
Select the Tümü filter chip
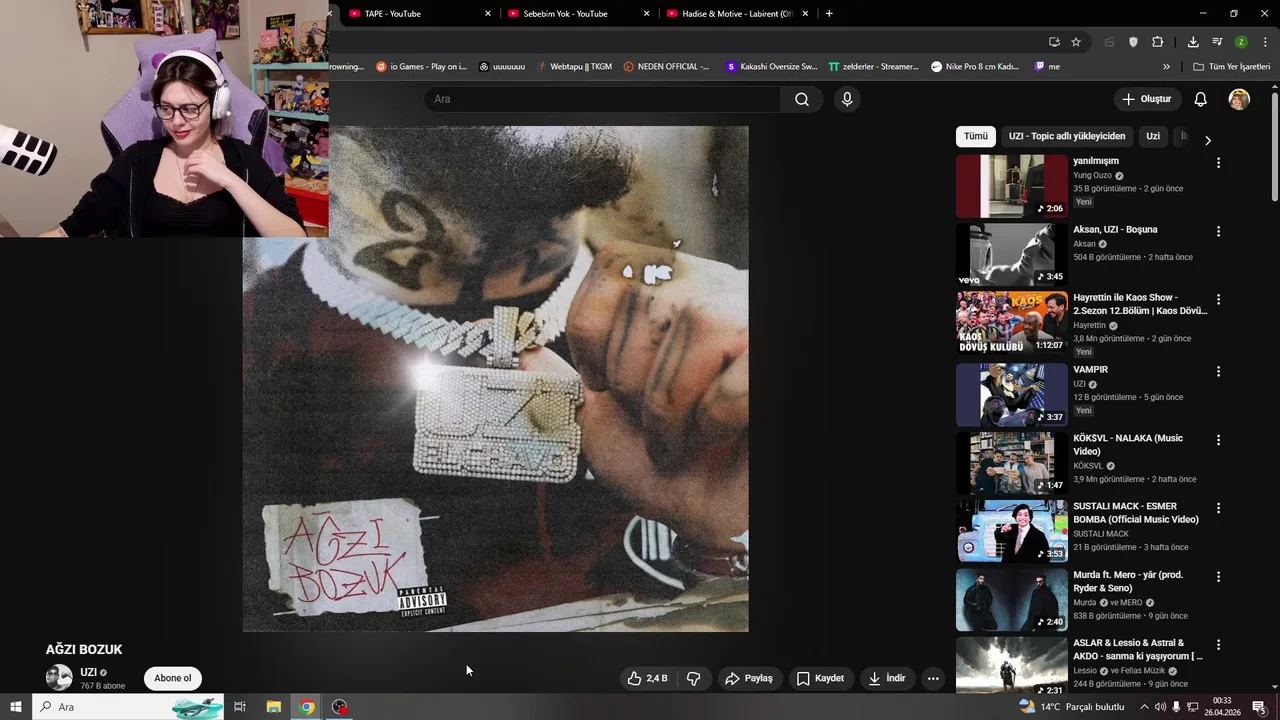tap(976, 136)
